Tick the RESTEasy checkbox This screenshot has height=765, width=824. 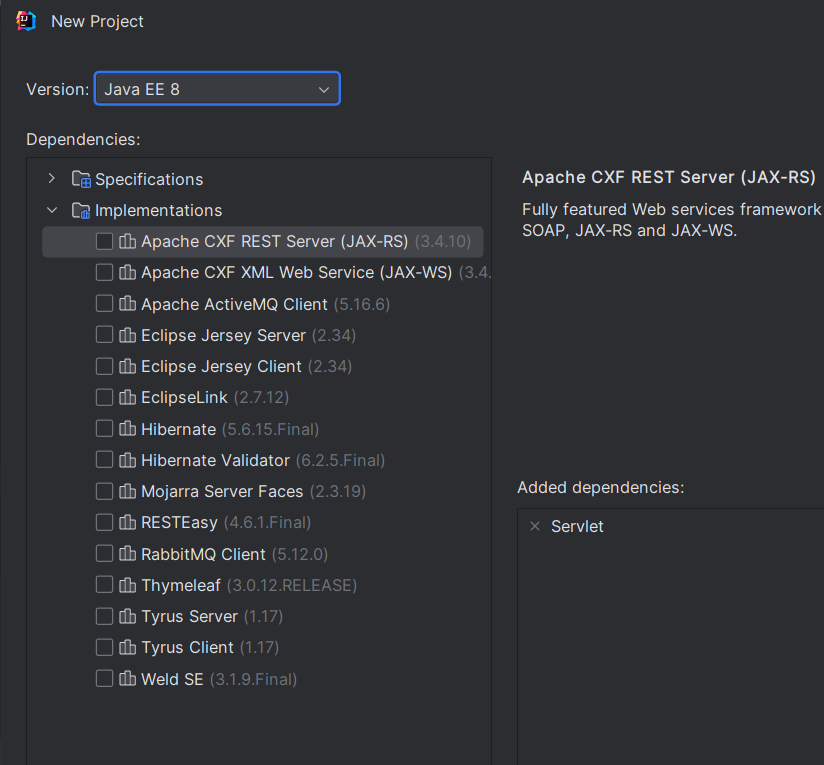click(104, 522)
